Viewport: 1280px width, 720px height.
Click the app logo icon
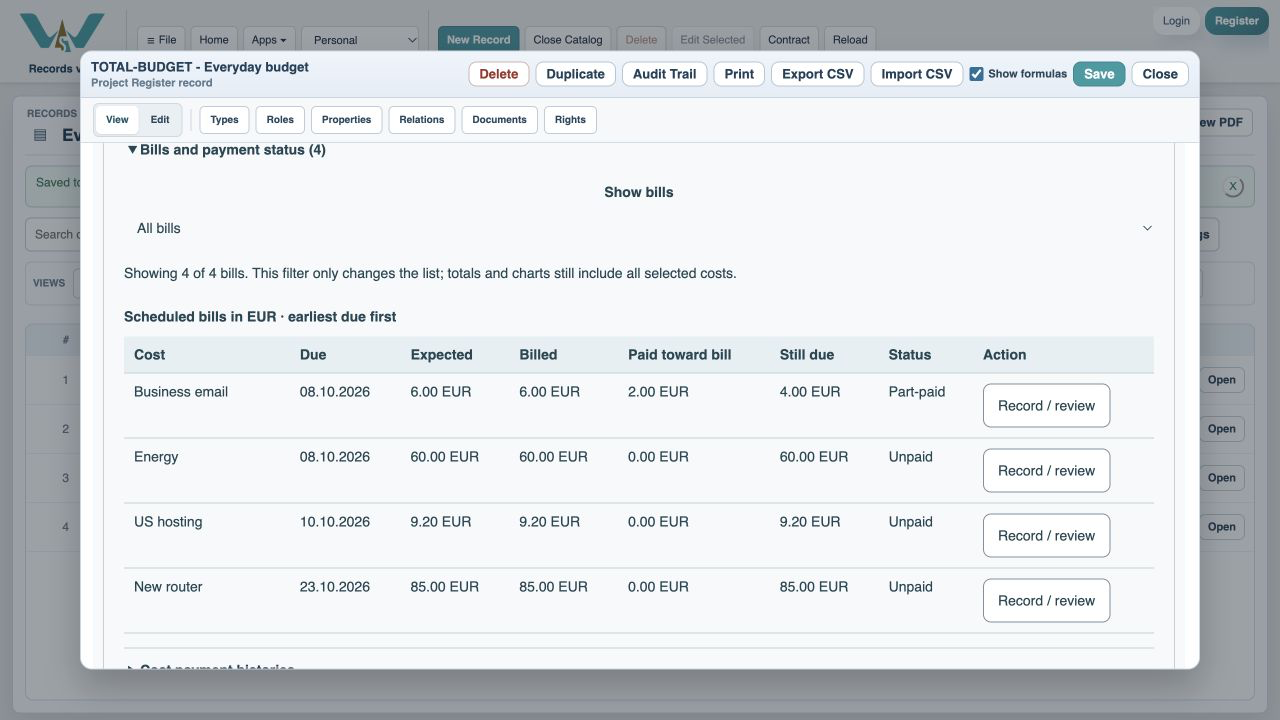62,33
